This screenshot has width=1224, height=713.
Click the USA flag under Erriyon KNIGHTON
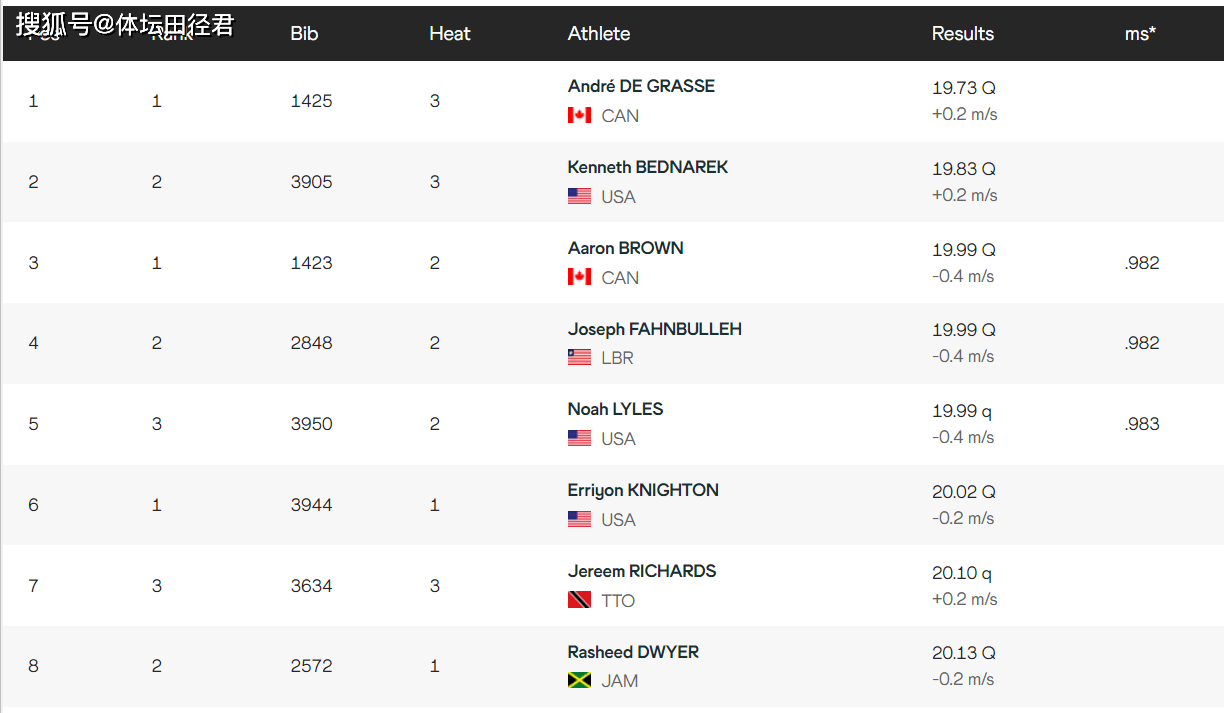click(579, 519)
